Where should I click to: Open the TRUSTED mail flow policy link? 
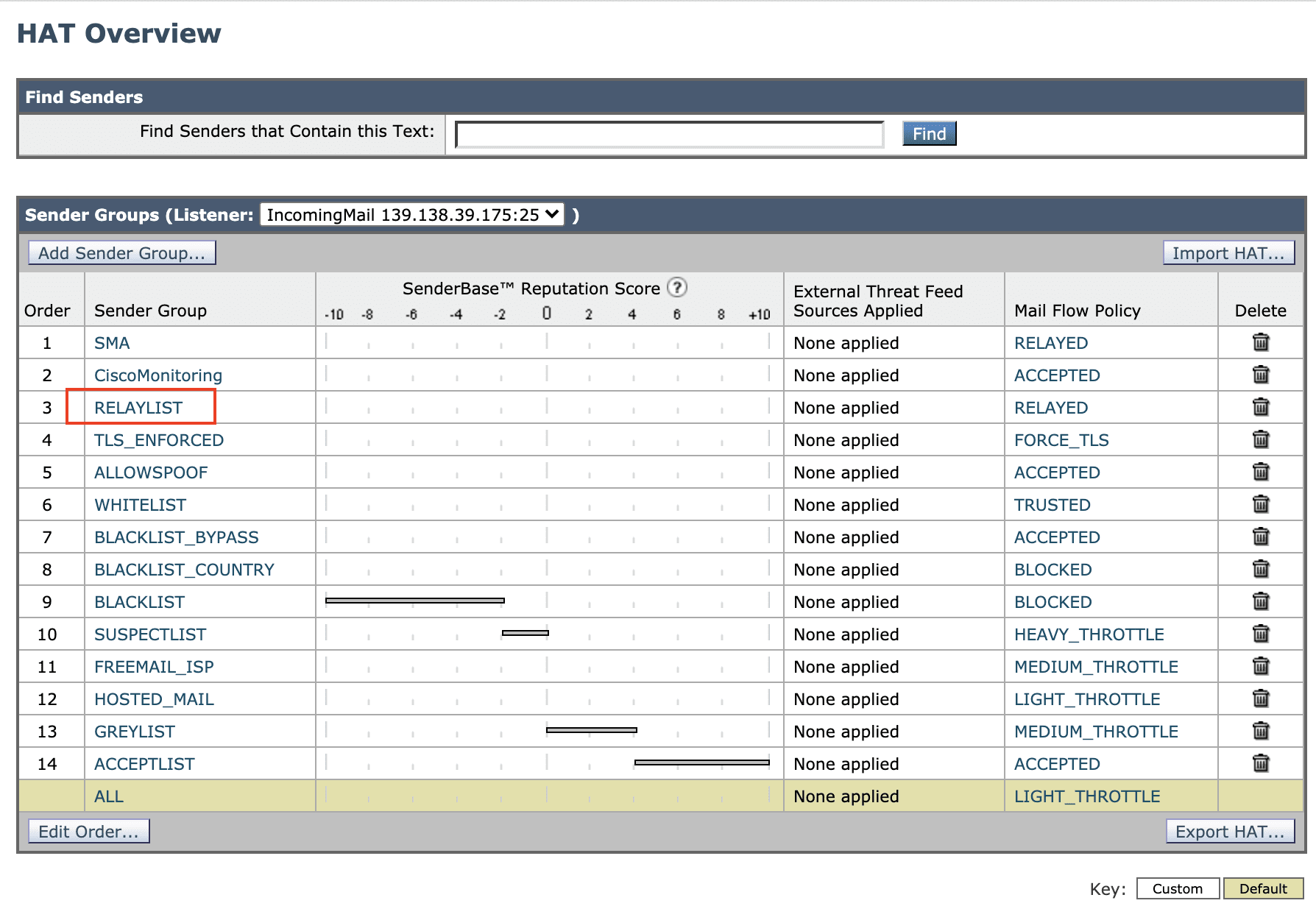point(1052,505)
